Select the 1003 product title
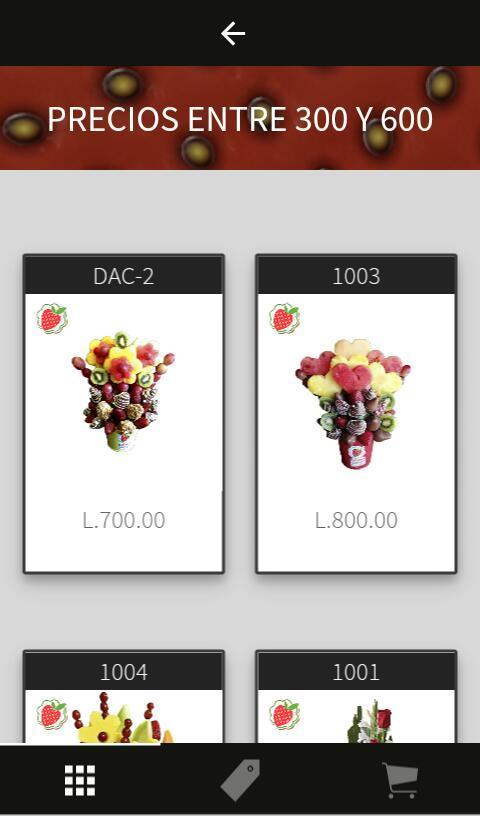480x816 pixels. [356, 276]
